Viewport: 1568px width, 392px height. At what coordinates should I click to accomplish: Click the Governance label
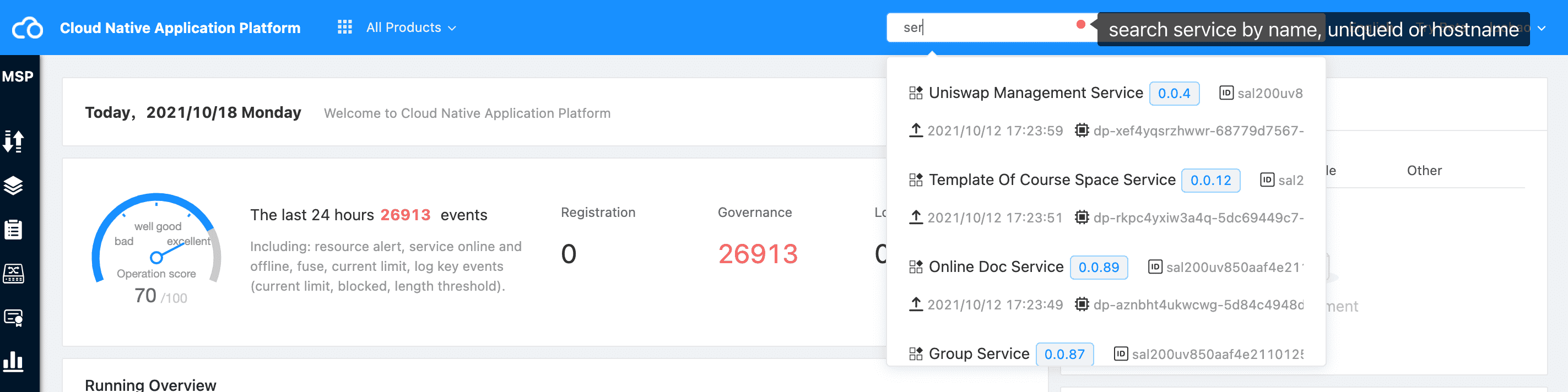755,213
